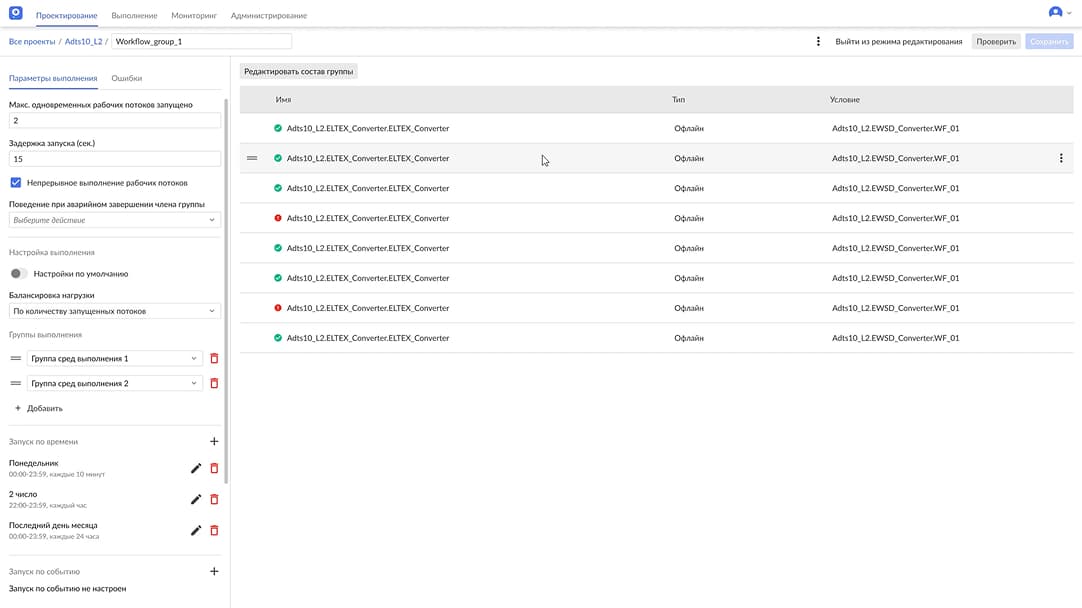Edit "Последний день месяца" with pencil icon
The image size is (1082, 608).
196,530
